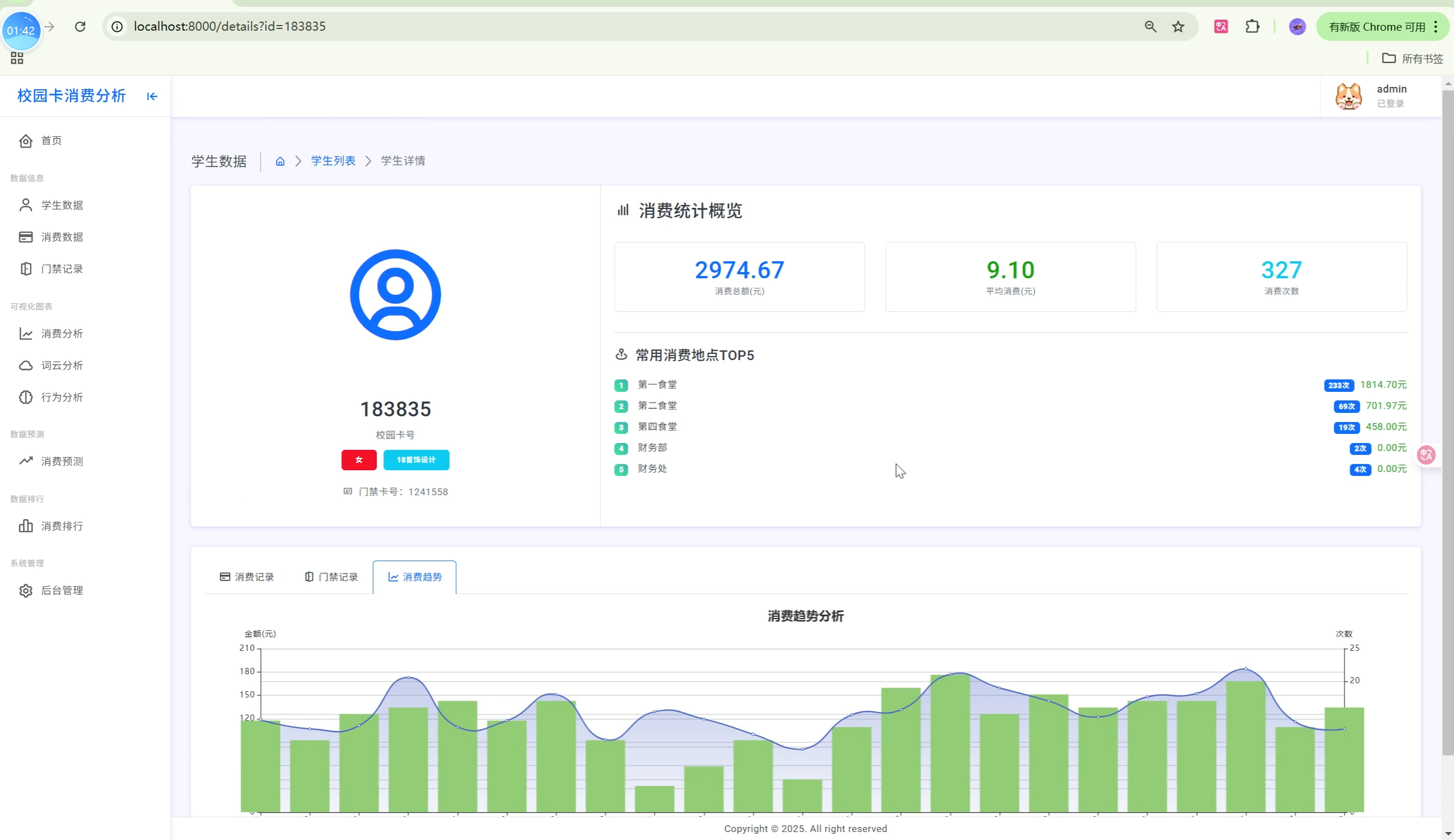Open 消费排行 in the sidebar

point(62,526)
